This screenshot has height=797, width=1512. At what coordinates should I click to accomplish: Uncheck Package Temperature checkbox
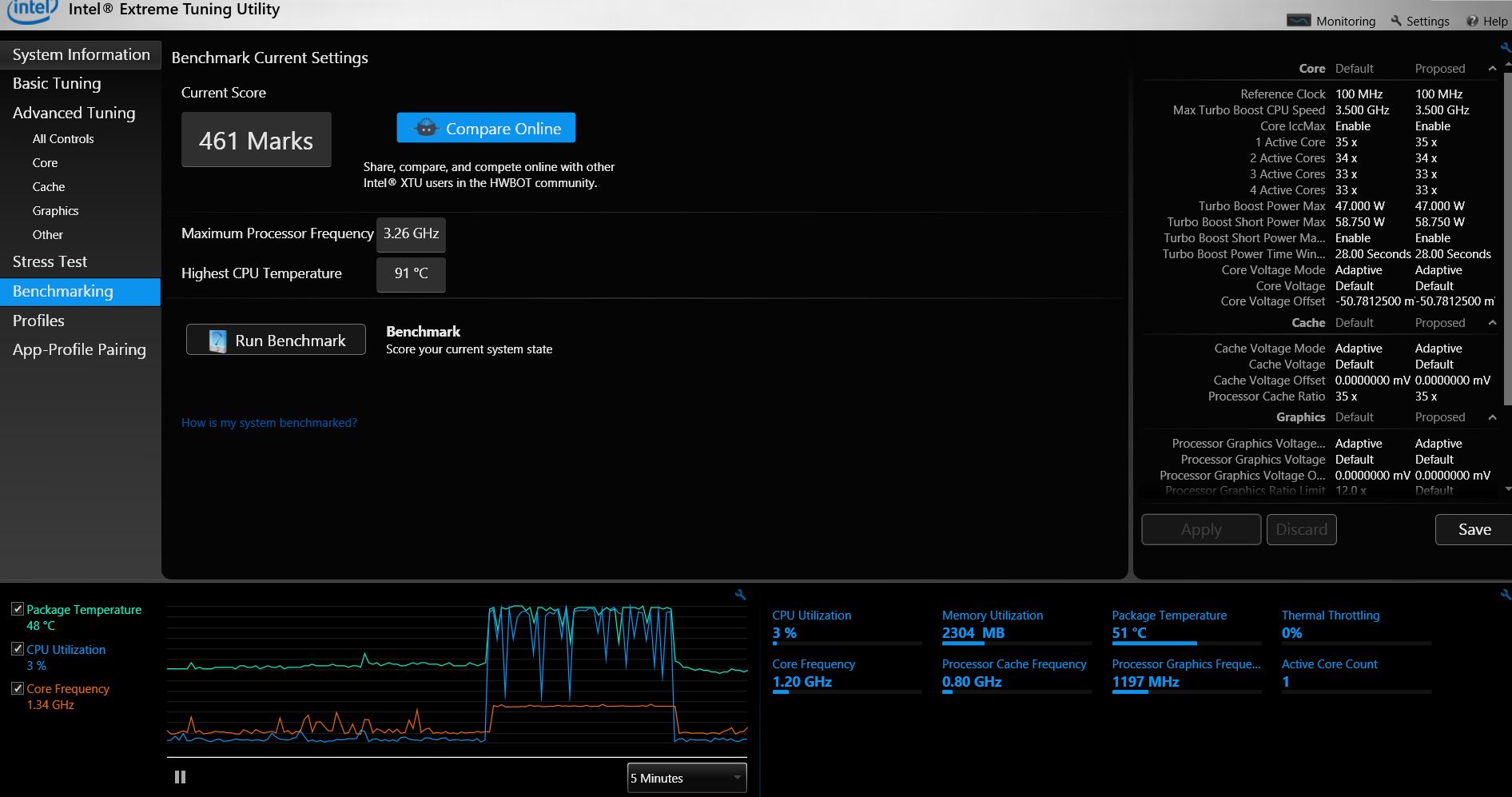tap(17, 609)
